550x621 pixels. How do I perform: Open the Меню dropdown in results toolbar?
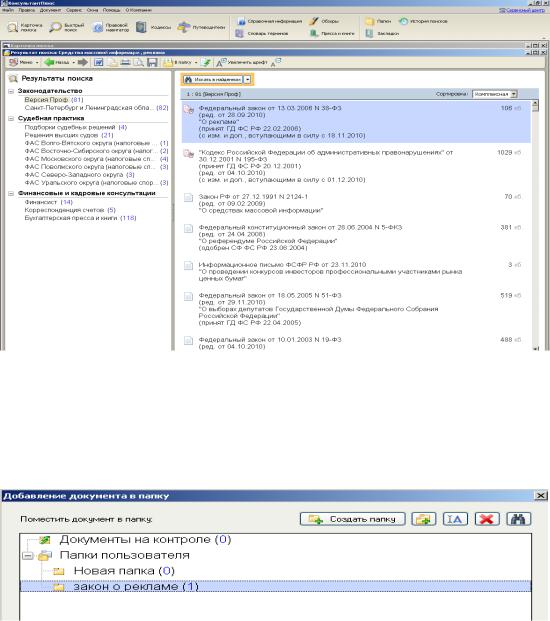click(x=23, y=62)
